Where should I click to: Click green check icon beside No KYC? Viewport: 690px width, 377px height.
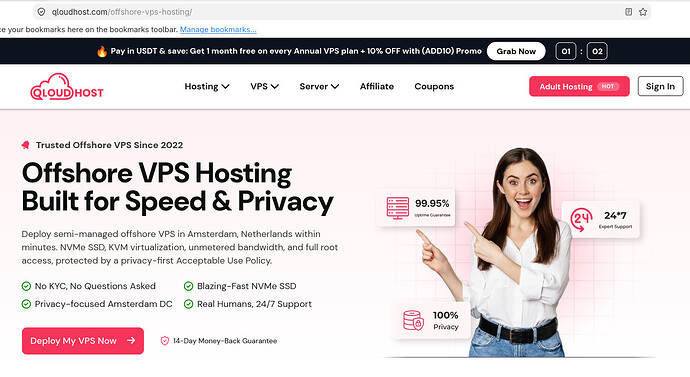point(26,286)
